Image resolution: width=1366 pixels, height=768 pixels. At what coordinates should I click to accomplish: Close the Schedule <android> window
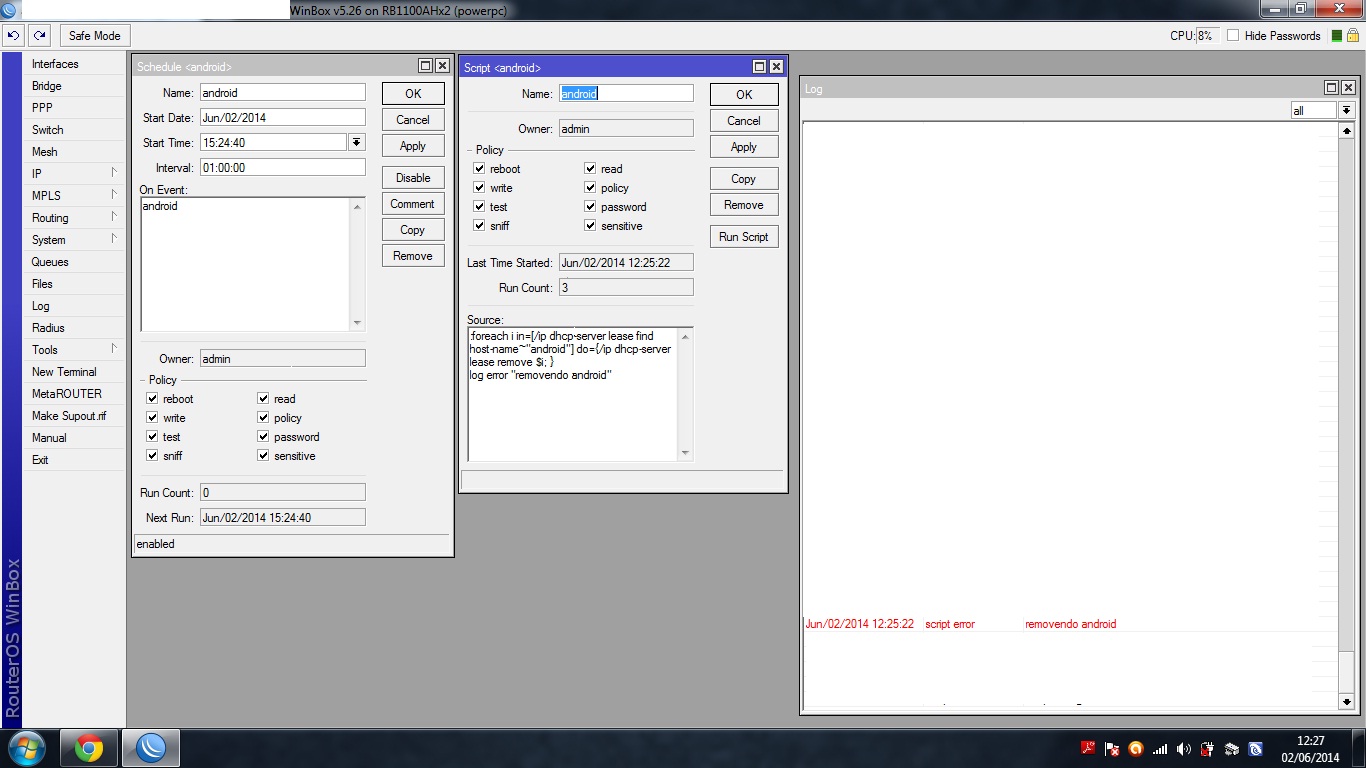pyautogui.click(x=442, y=66)
